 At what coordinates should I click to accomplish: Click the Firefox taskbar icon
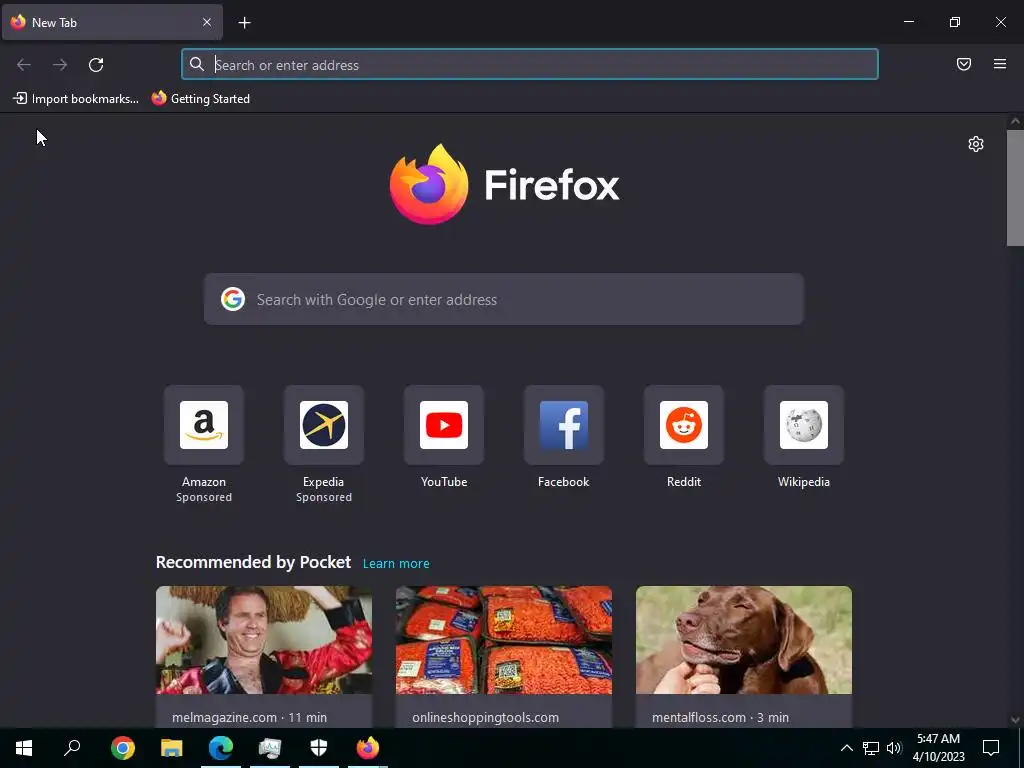coord(368,748)
